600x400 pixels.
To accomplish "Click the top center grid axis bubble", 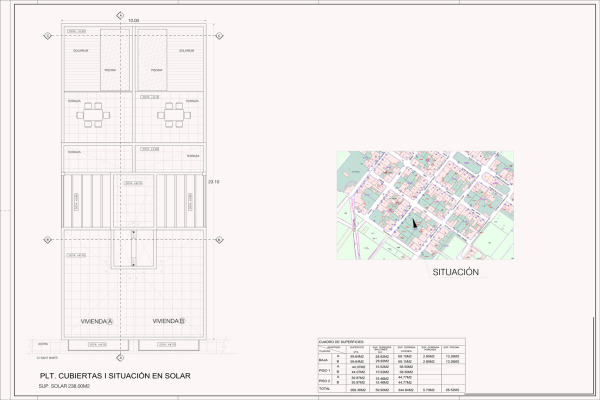I will point(120,16).
